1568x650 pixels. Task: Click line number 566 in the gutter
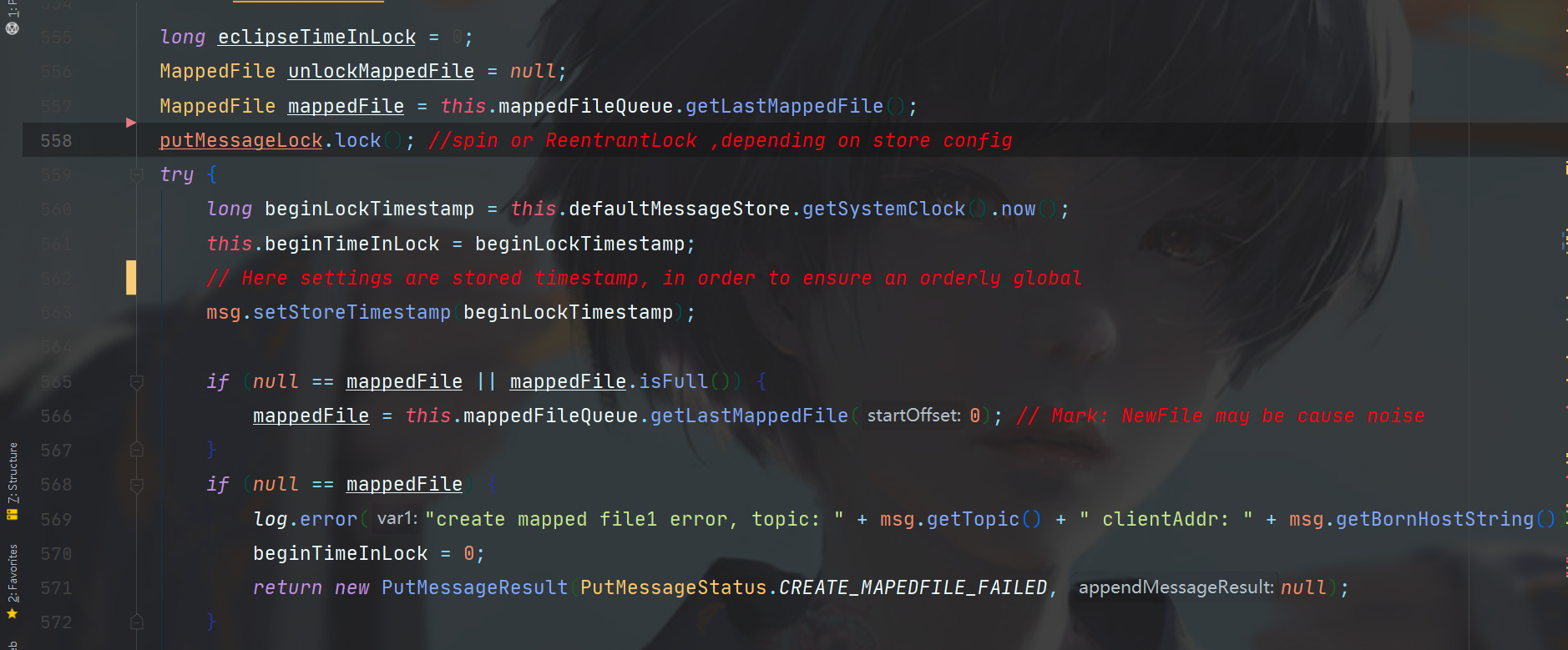coord(56,416)
